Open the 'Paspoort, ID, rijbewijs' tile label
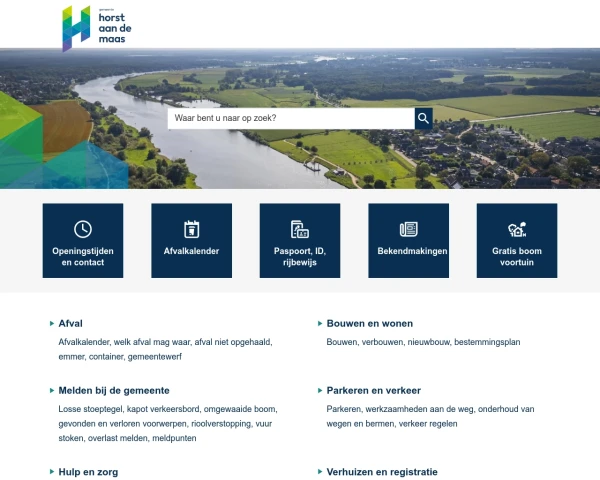Image resolution: width=600 pixels, height=480 pixels. (x=300, y=257)
